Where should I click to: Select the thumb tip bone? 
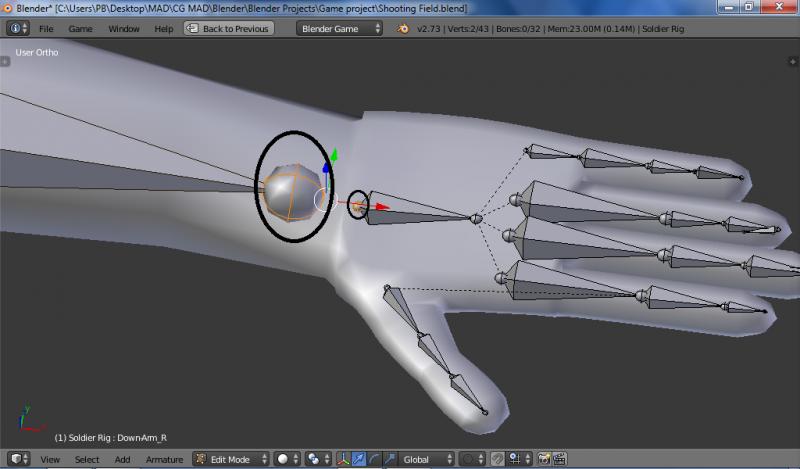[x=468, y=394]
